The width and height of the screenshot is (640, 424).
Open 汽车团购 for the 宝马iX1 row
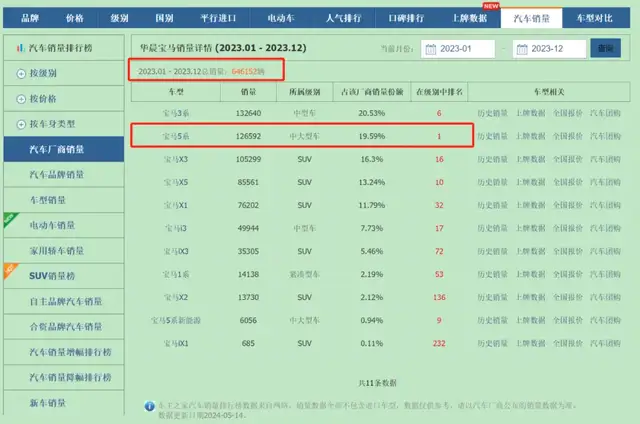click(605, 343)
